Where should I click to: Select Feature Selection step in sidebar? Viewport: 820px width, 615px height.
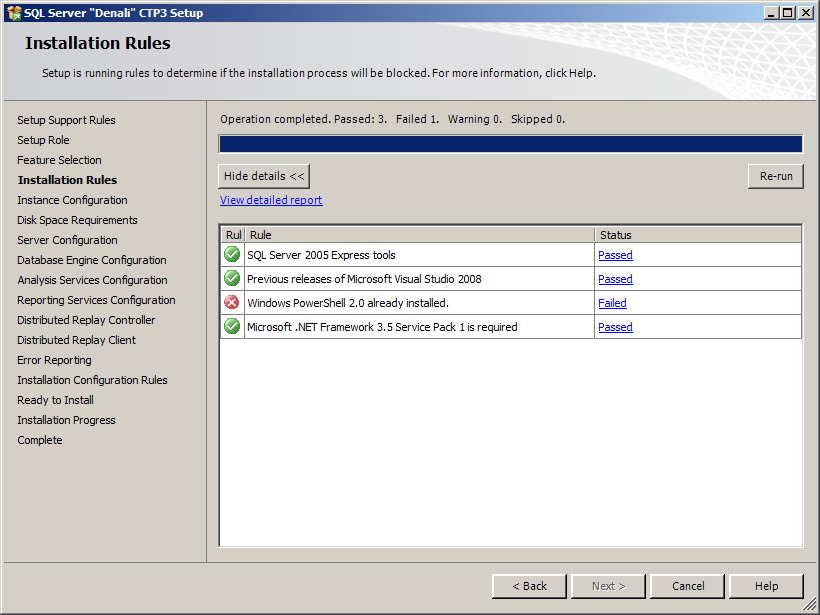[59, 160]
